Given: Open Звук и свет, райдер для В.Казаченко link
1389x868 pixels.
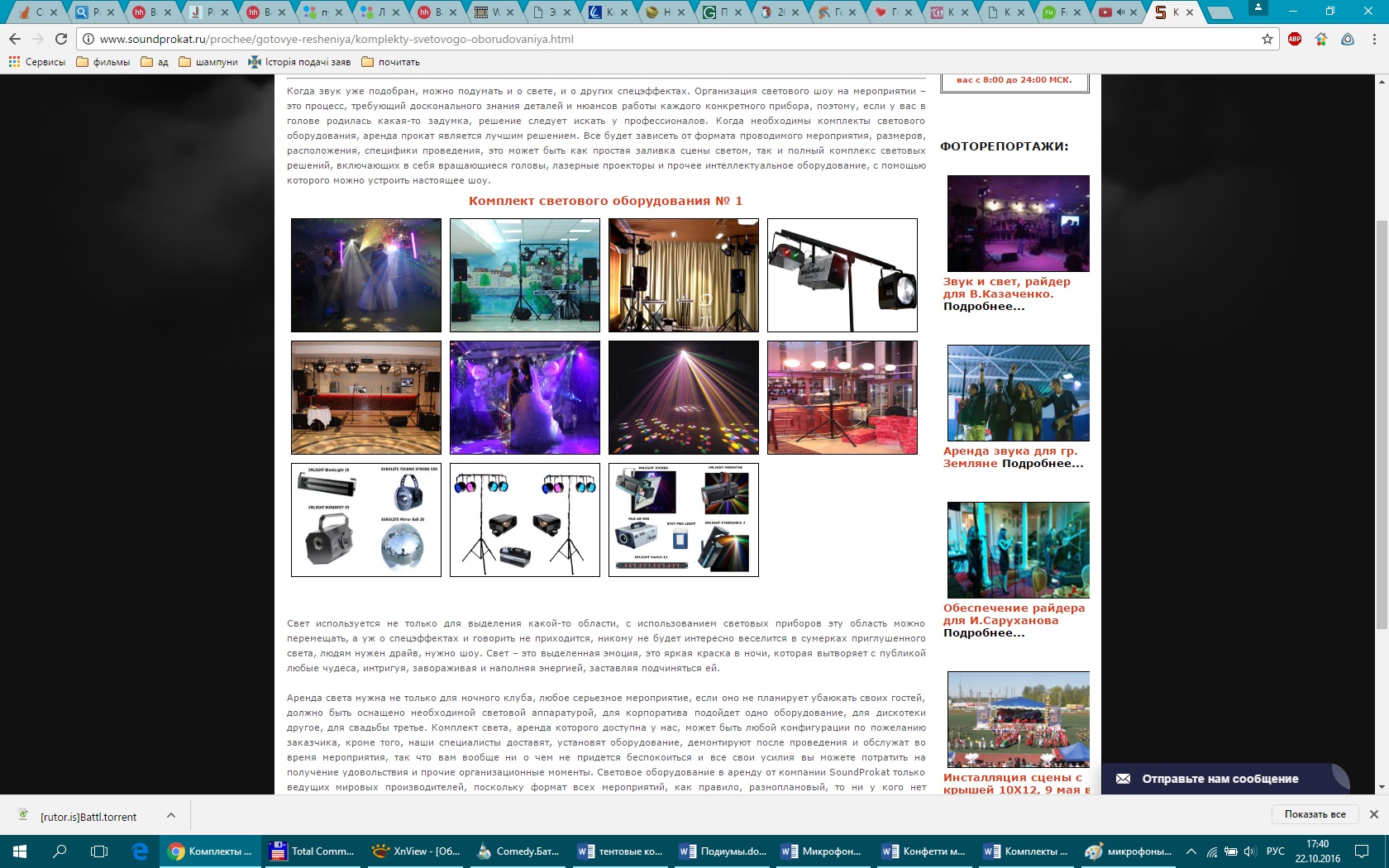Looking at the screenshot, I should click(x=1007, y=288).
